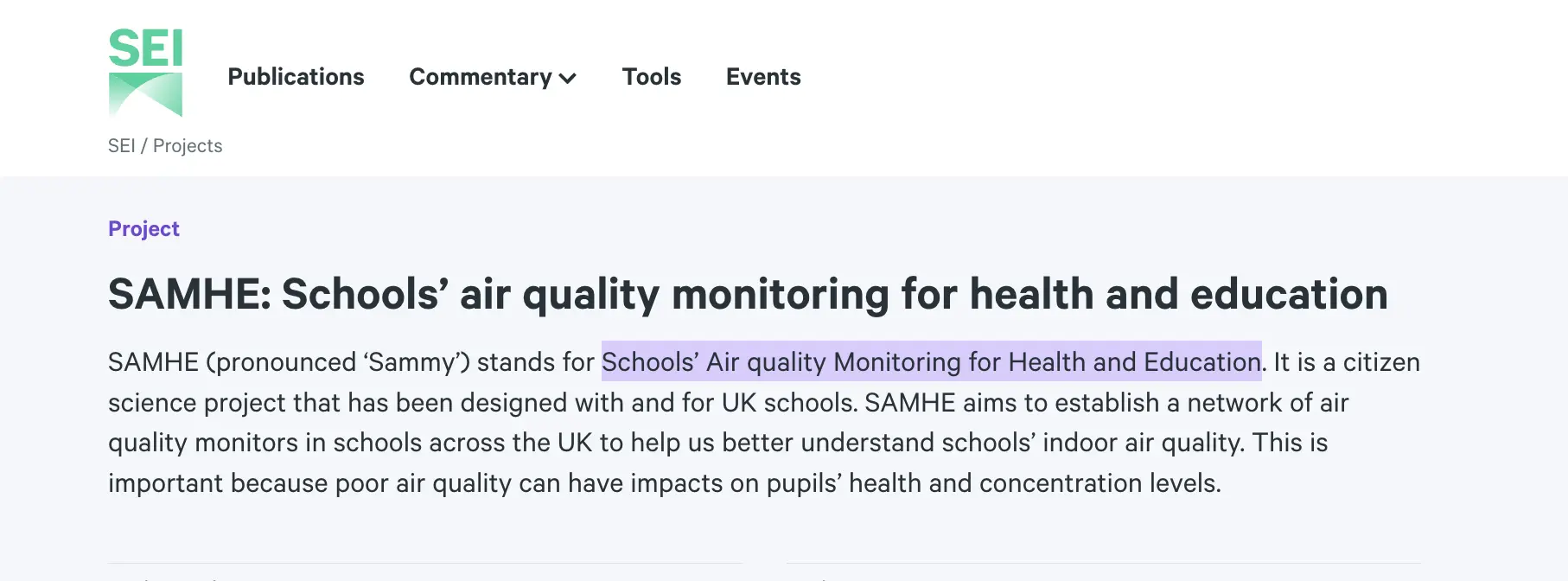The image size is (1568, 581).
Task: Click the purple Project category label
Action: pyautogui.click(x=143, y=229)
